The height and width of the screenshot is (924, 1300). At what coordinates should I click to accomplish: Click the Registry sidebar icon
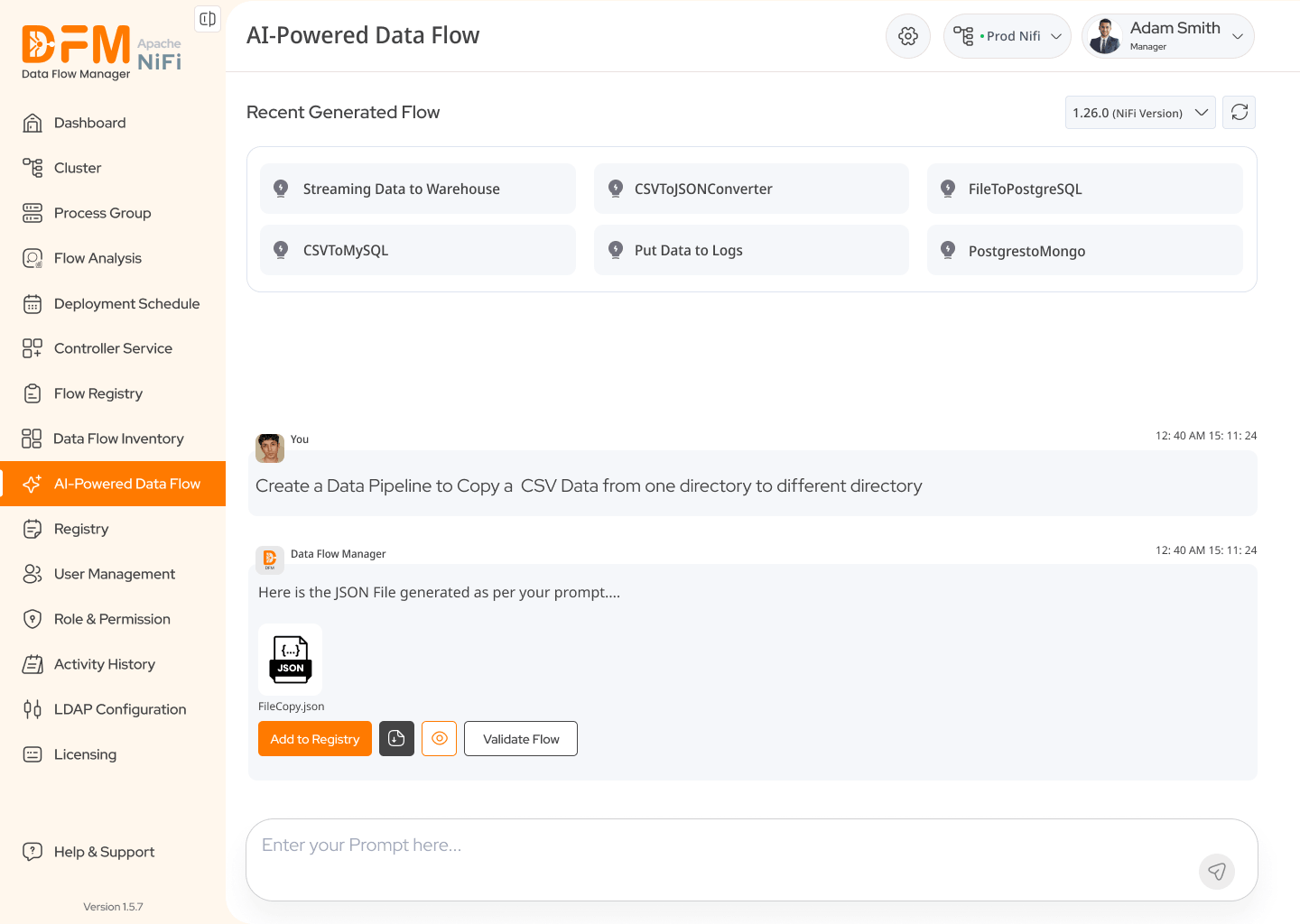[32, 529]
